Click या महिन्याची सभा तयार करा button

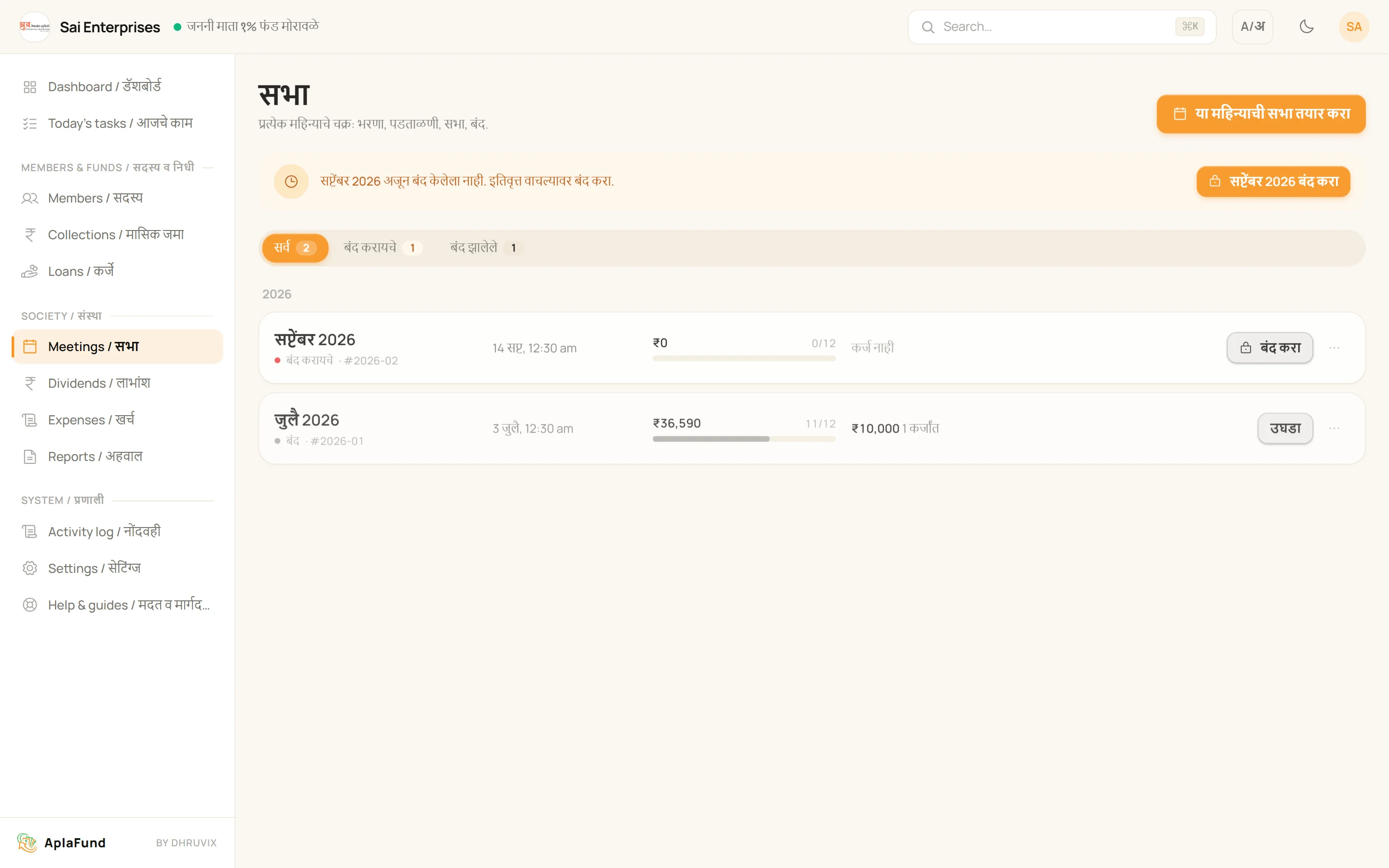1261,114
